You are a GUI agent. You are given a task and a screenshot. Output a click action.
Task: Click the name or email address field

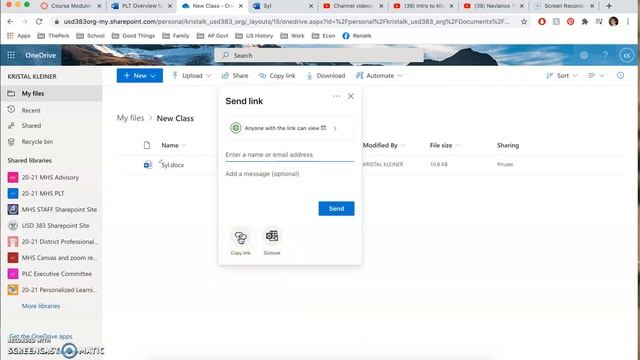tap(289, 155)
